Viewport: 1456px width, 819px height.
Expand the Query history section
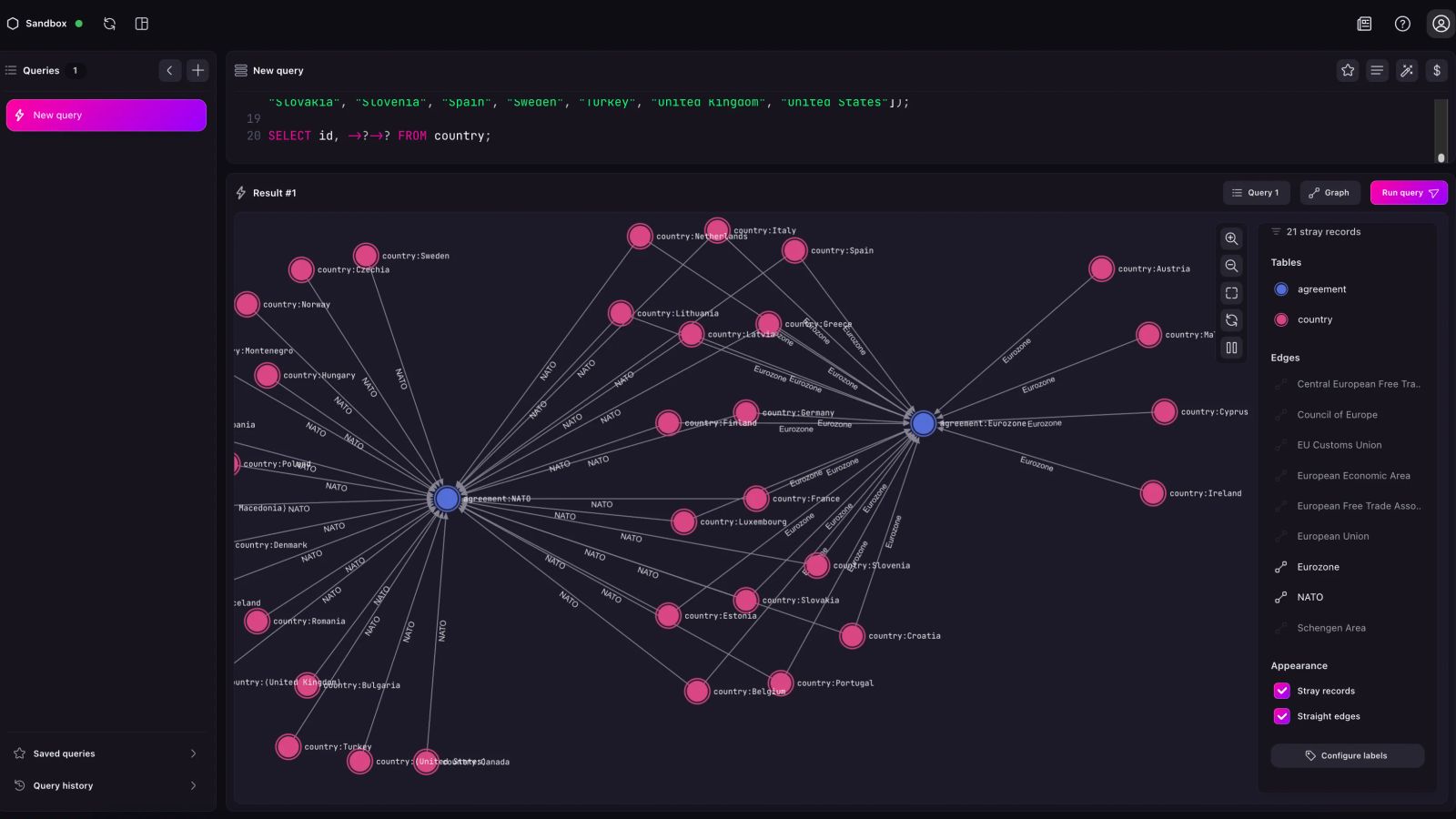pos(106,785)
